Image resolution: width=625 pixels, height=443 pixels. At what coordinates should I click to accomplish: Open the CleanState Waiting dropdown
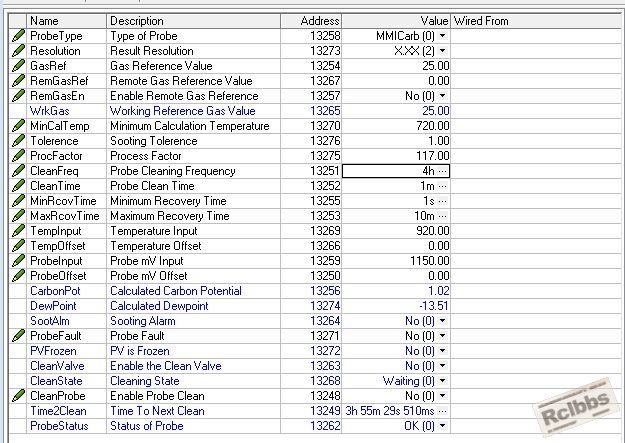(x=442, y=381)
